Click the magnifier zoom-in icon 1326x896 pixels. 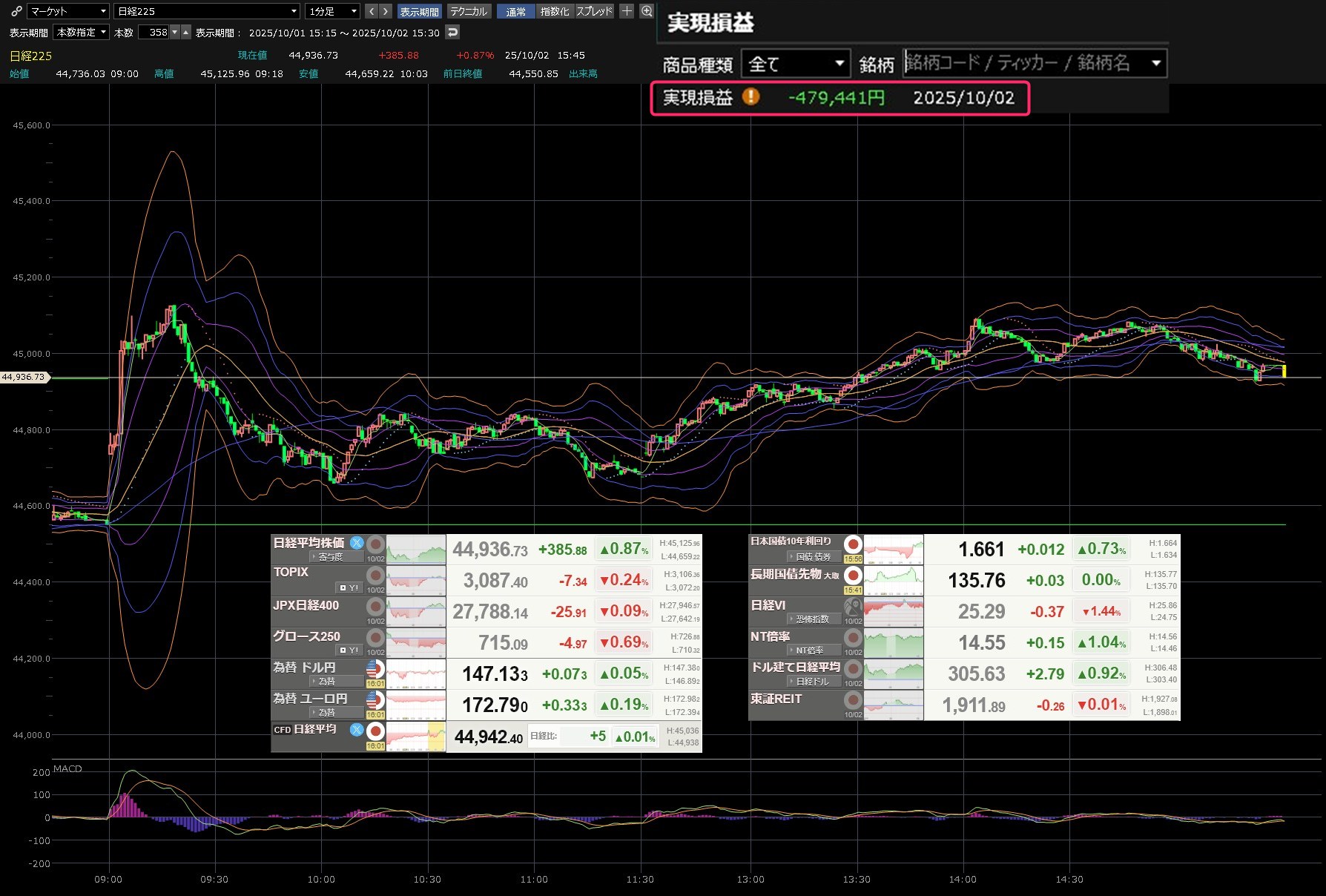[647, 11]
